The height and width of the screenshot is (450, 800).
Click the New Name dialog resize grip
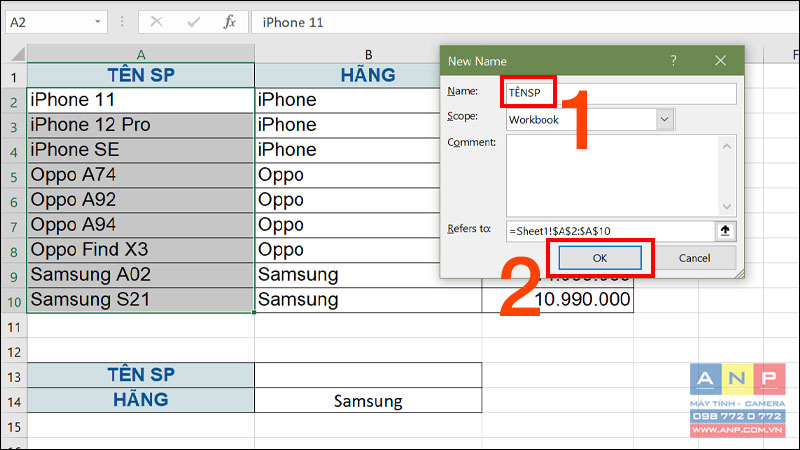click(x=739, y=273)
